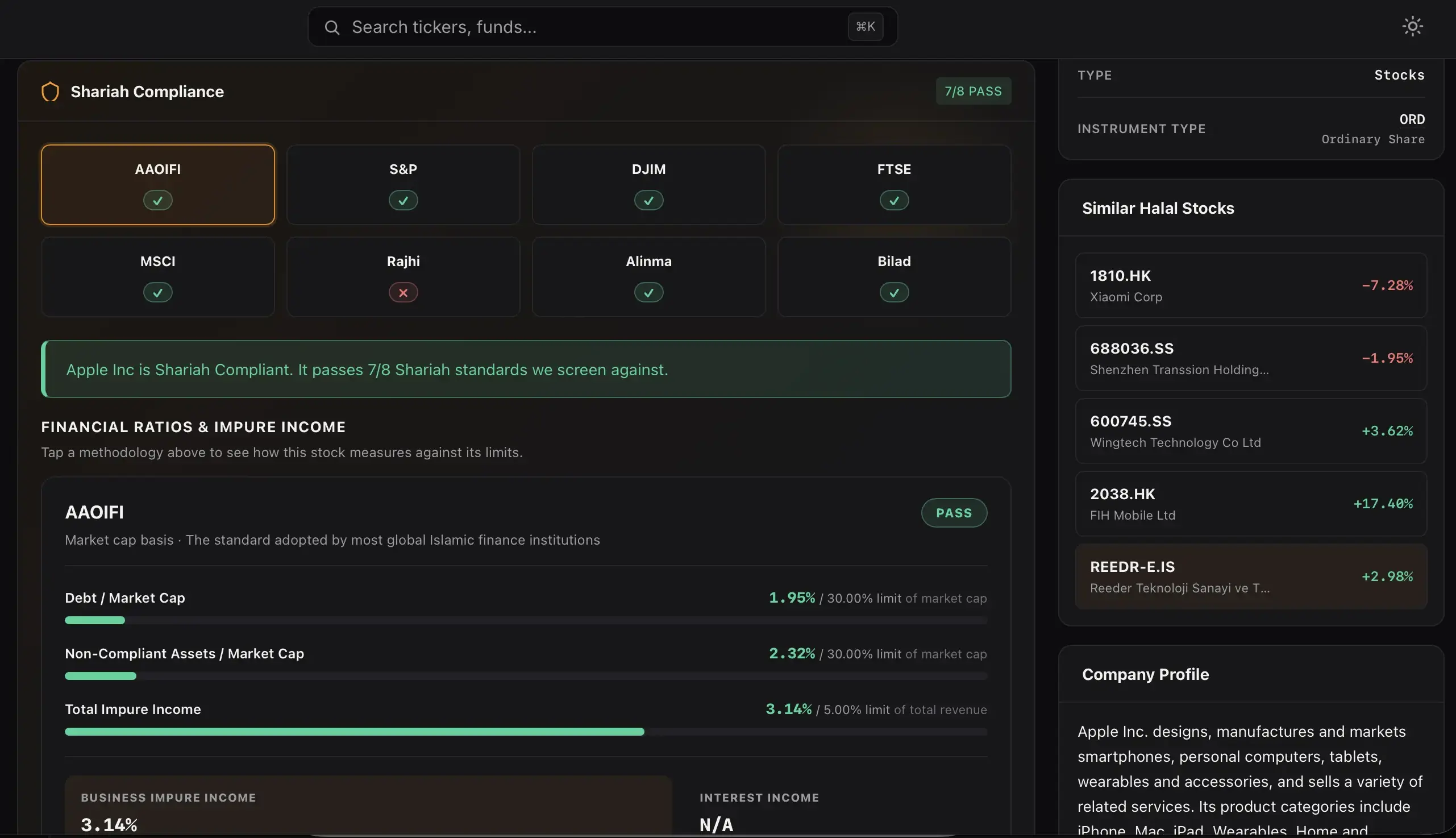
Task: Open the 688036.SS Shenzhen Transsion stock
Action: pyautogui.click(x=1251, y=358)
